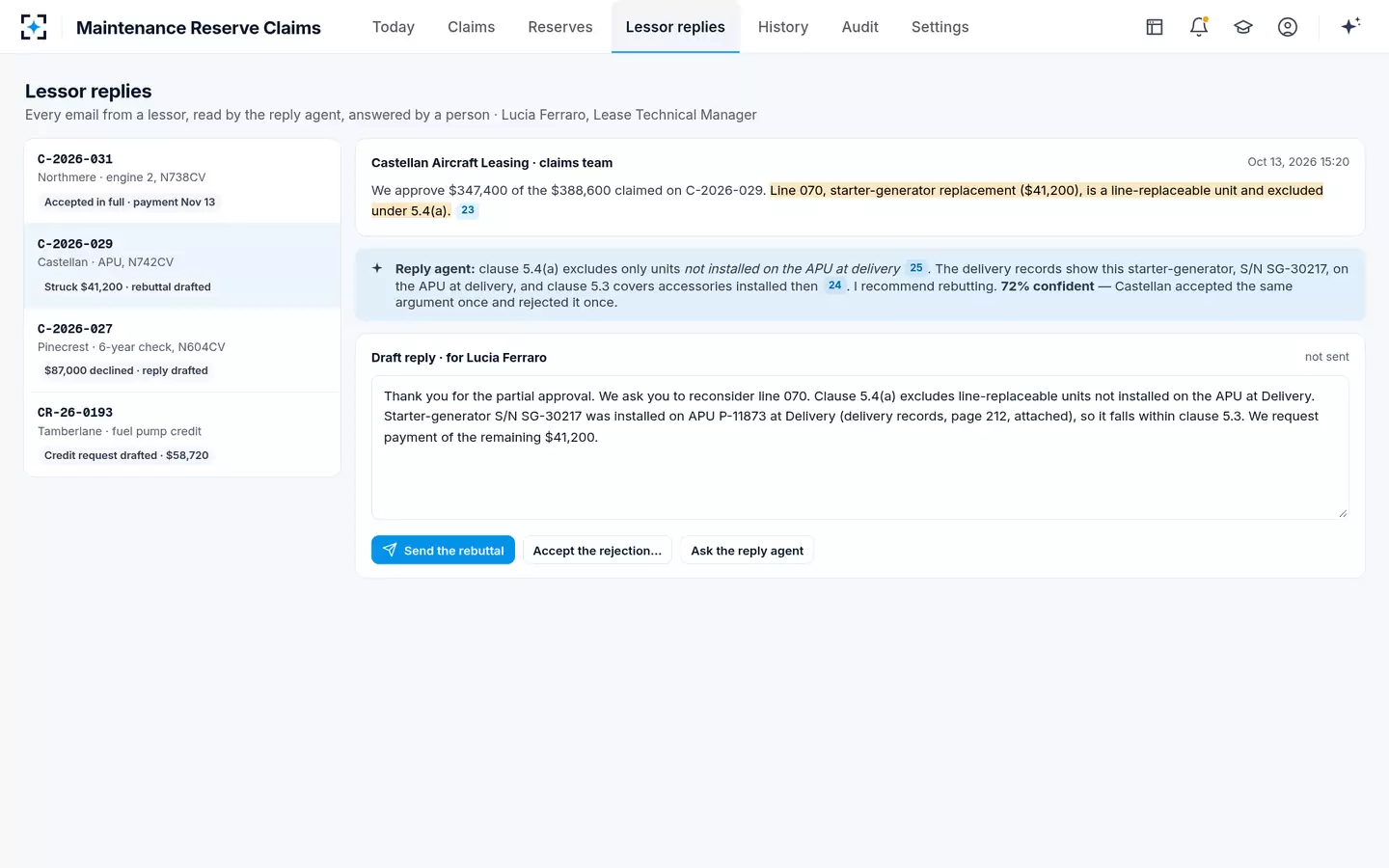Click 'Credit request drafted · $58,720' badge
This screenshot has width=1389, height=868.
point(126,455)
